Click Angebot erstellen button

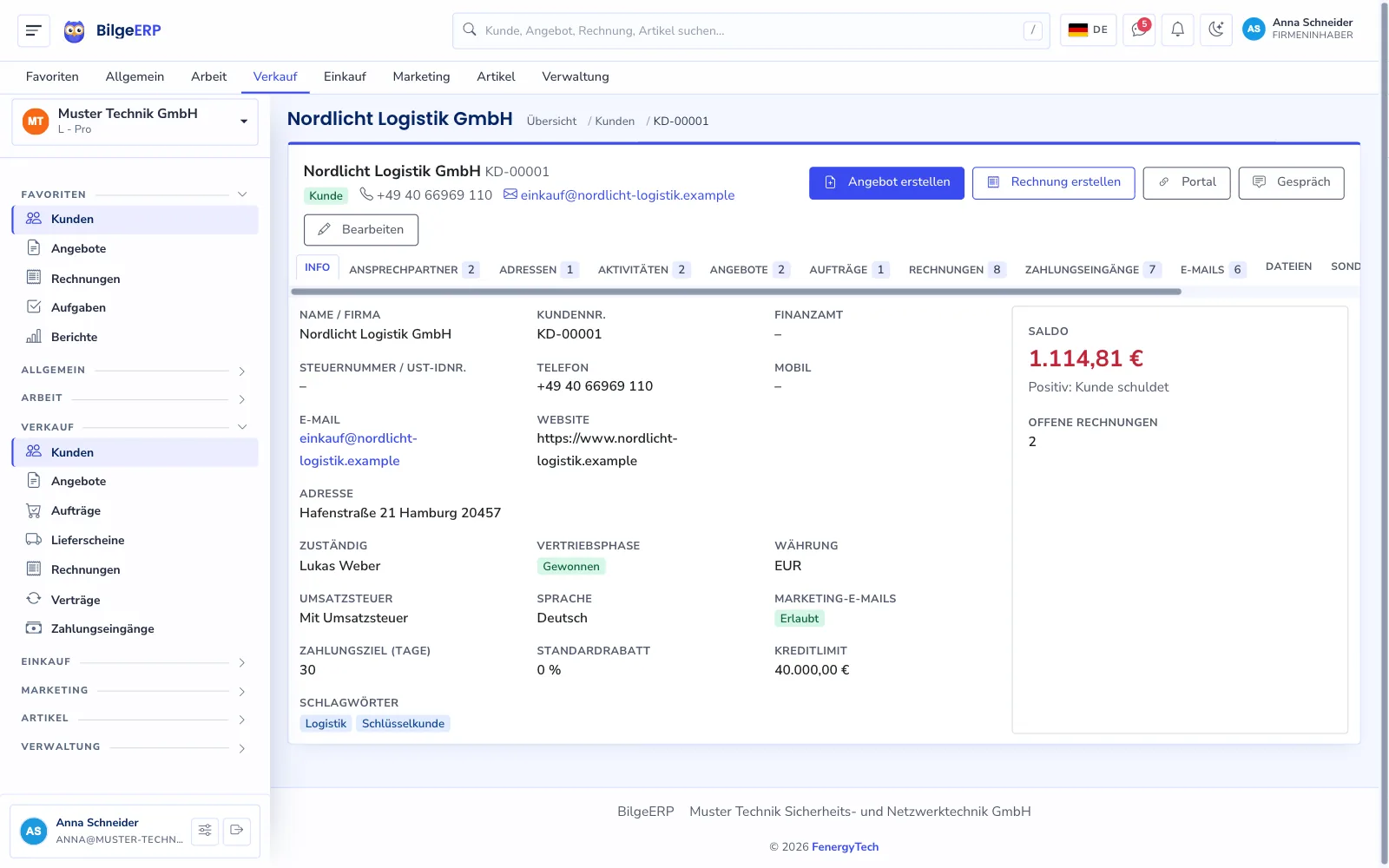pos(886,183)
